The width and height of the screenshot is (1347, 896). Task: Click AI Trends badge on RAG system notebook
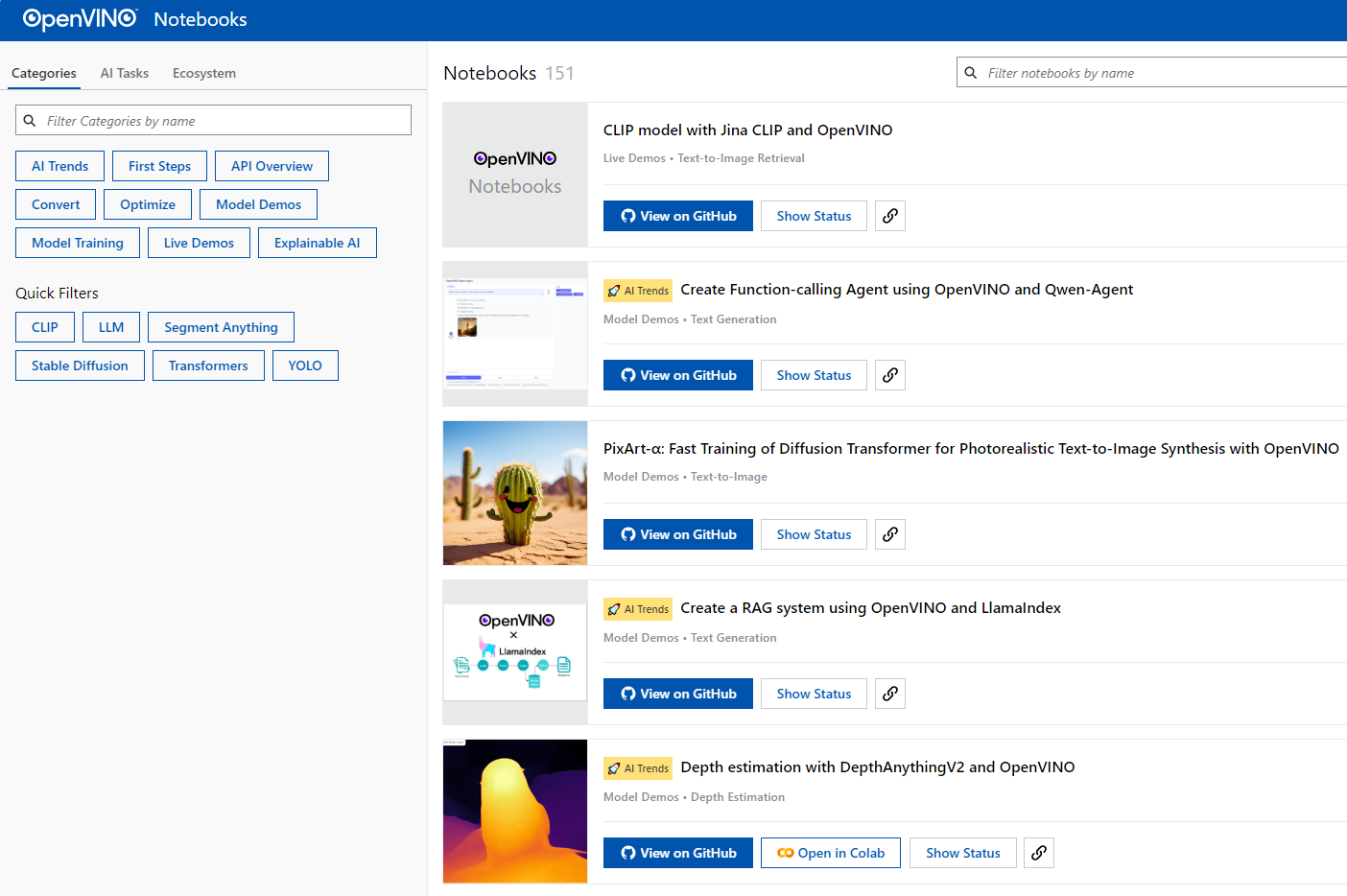(638, 609)
